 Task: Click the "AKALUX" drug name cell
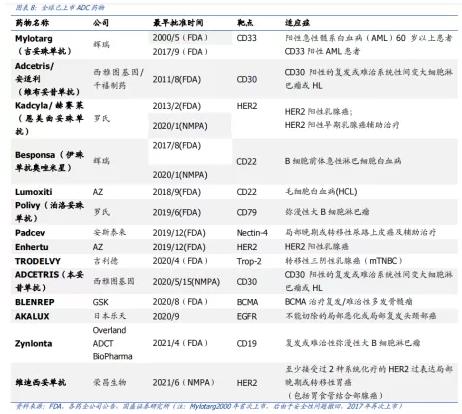[32, 316]
